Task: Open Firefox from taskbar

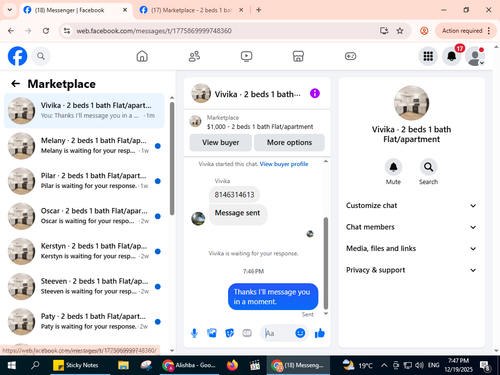Action: [x=232, y=365]
